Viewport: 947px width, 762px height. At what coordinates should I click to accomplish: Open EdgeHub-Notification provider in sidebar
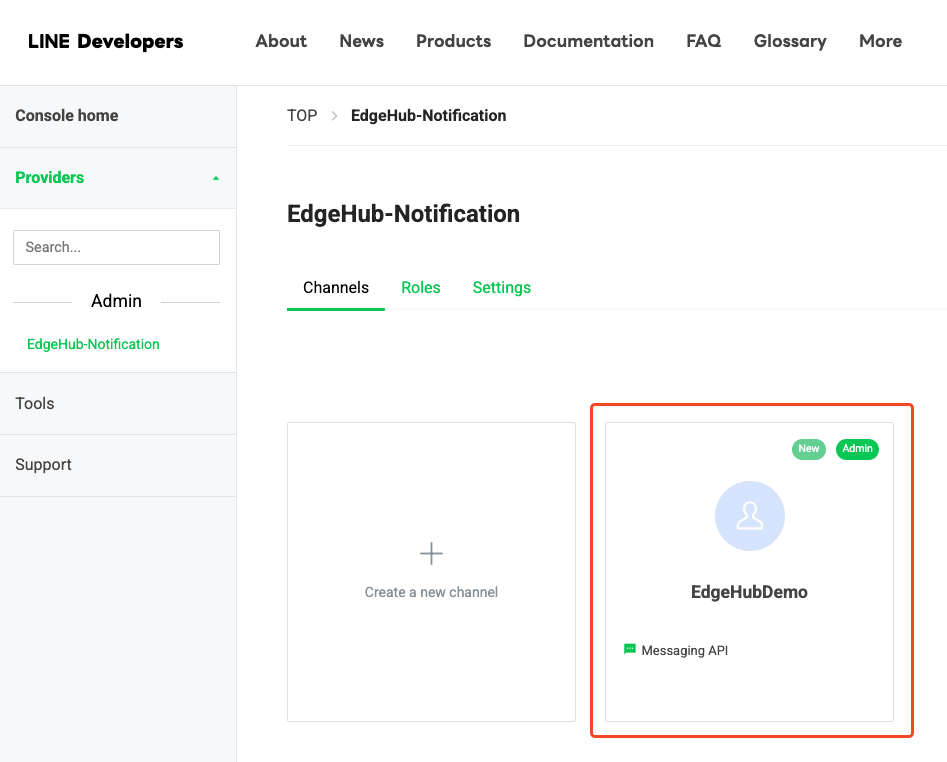click(x=93, y=344)
